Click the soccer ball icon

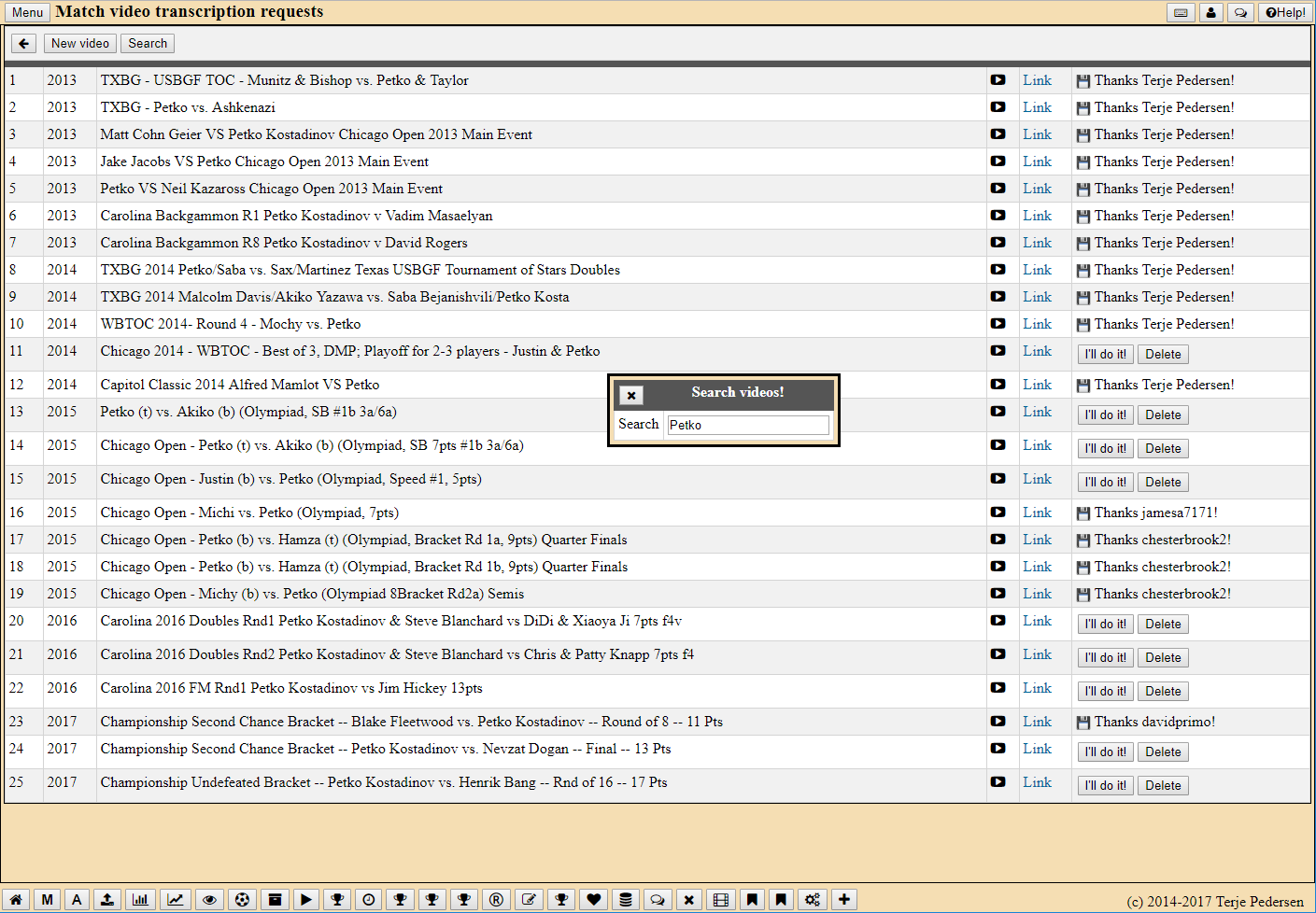pos(243,899)
